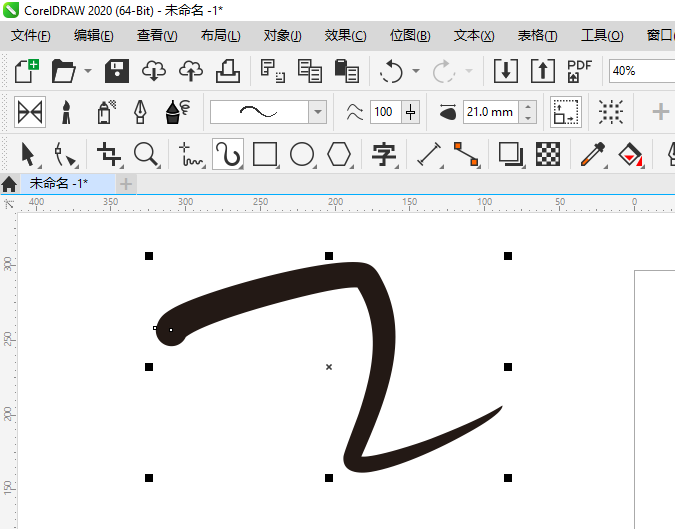The image size is (675, 529).
Task: Add a new document tab with plus button
Action: pos(126,184)
